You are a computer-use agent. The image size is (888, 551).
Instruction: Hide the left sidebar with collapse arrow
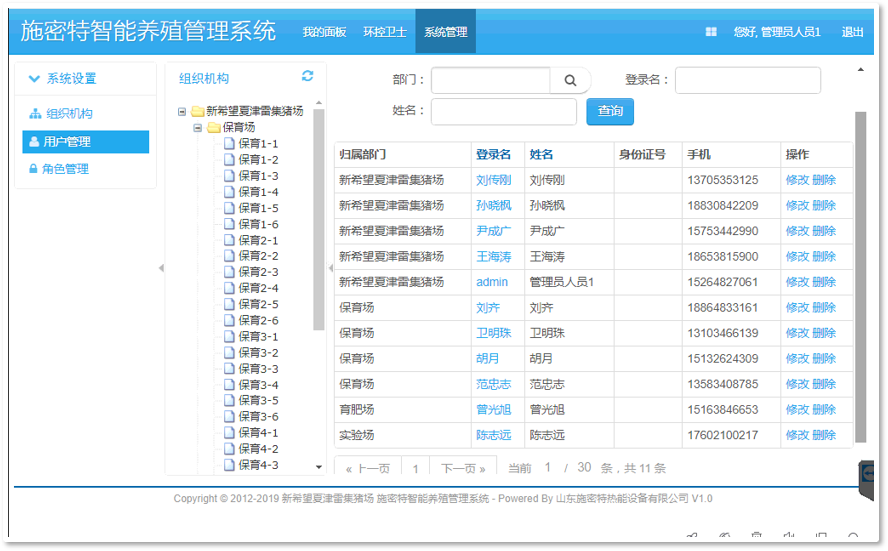point(161,268)
